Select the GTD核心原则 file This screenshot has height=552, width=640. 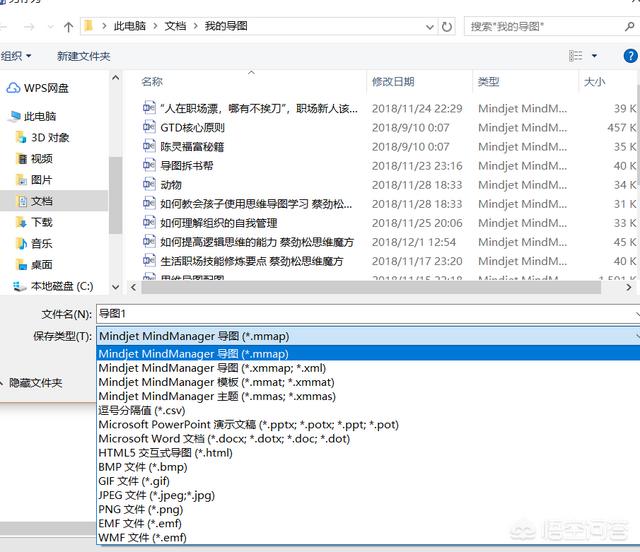pyautogui.click(x=192, y=128)
